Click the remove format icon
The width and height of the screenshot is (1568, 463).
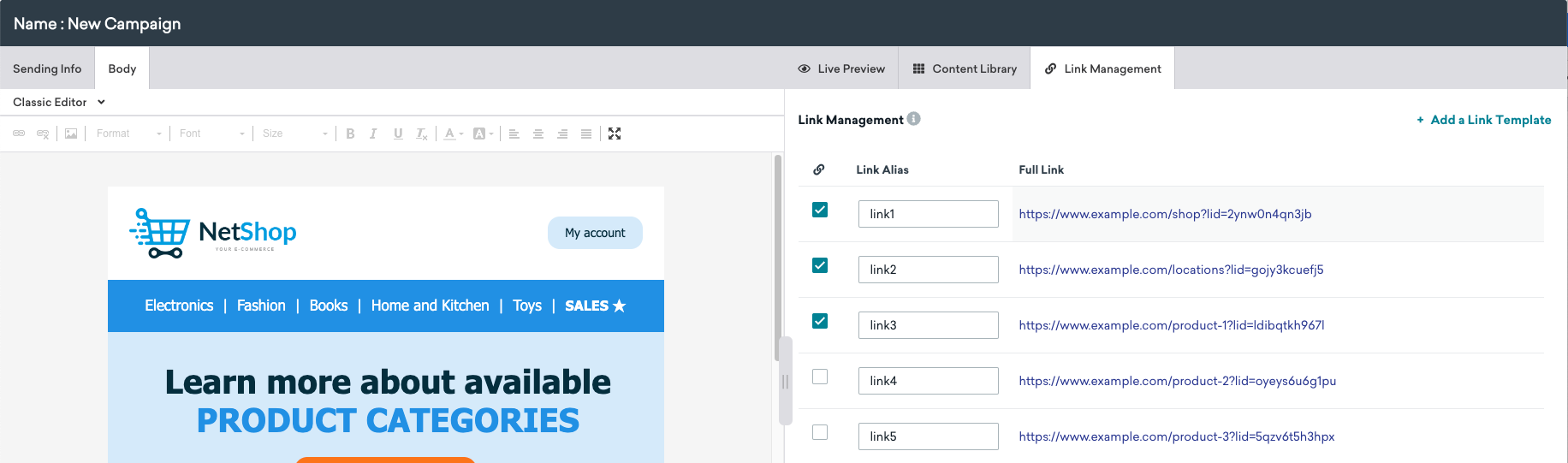point(421,134)
